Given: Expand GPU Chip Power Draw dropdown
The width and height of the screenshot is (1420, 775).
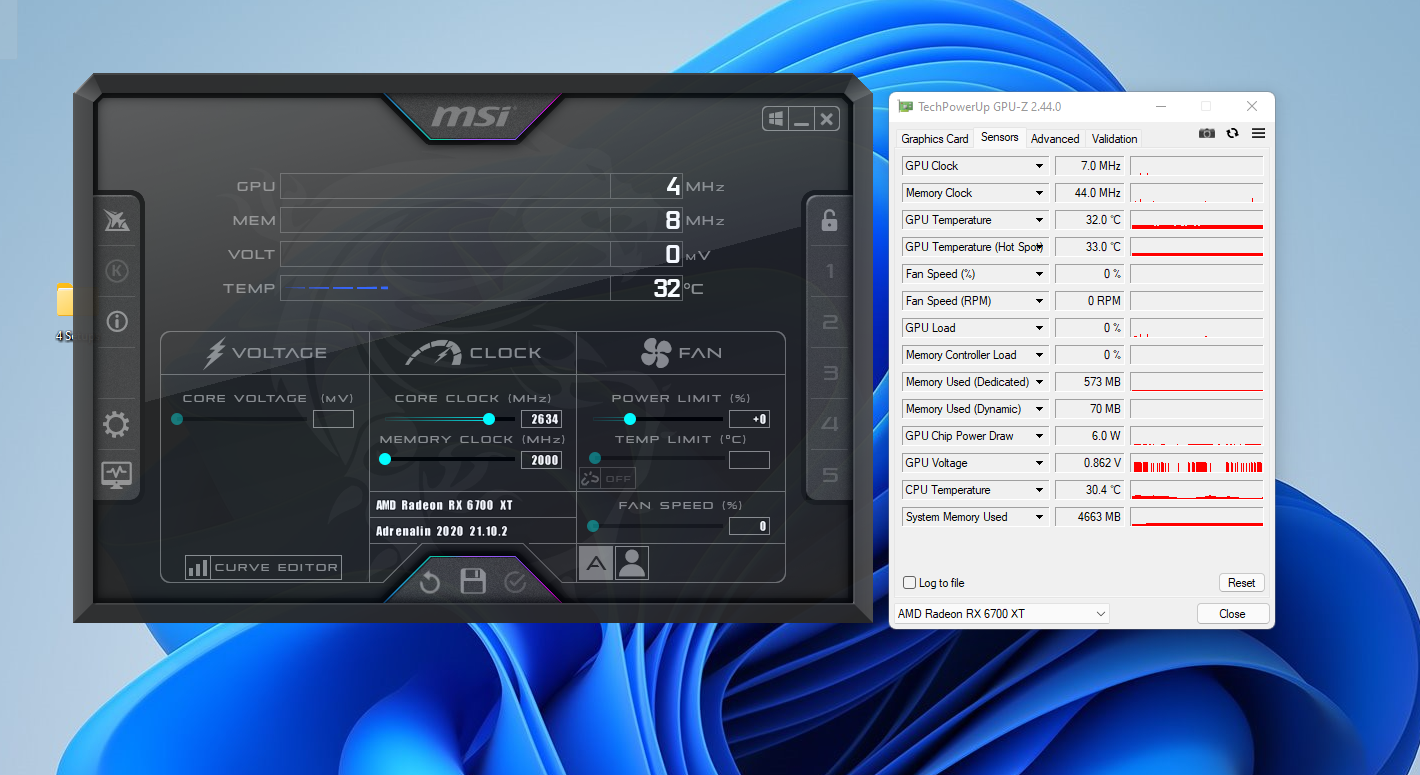Looking at the screenshot, I should point(1039,436).
